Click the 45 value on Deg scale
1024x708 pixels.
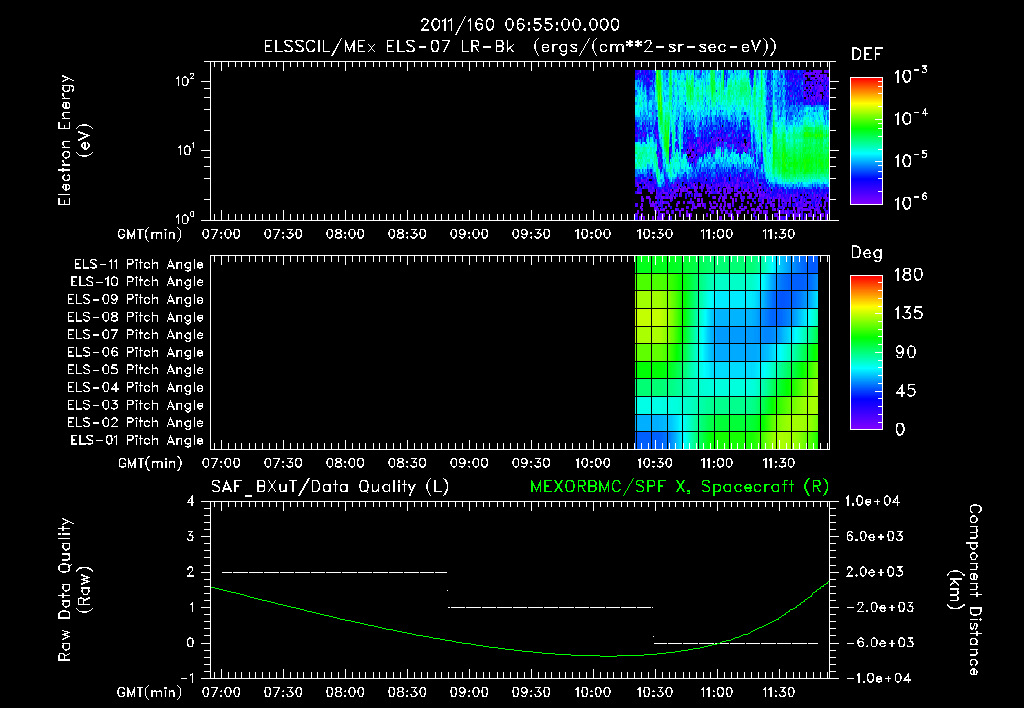(x=906, y=391)
